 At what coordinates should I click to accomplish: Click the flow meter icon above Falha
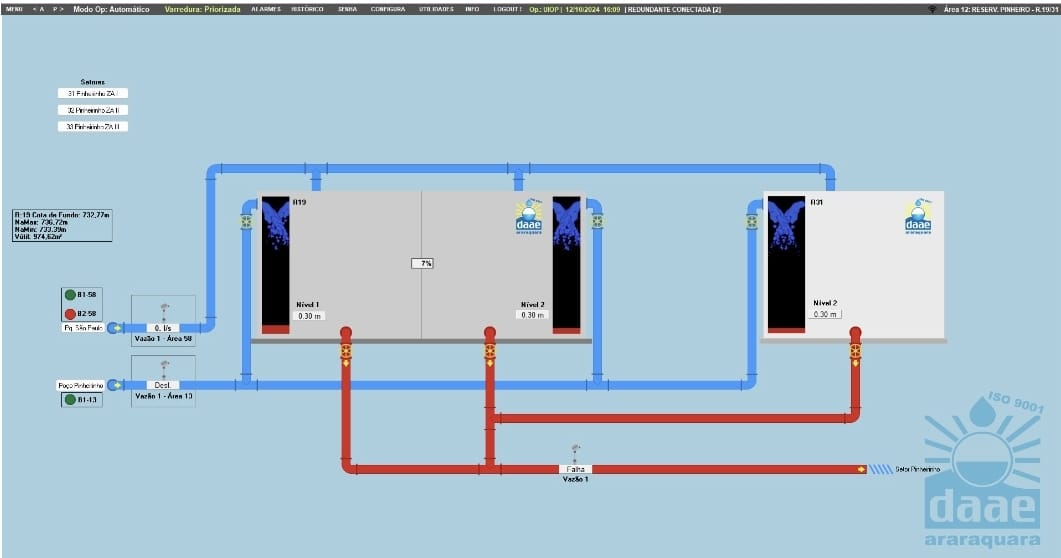(x=575, y=452)
